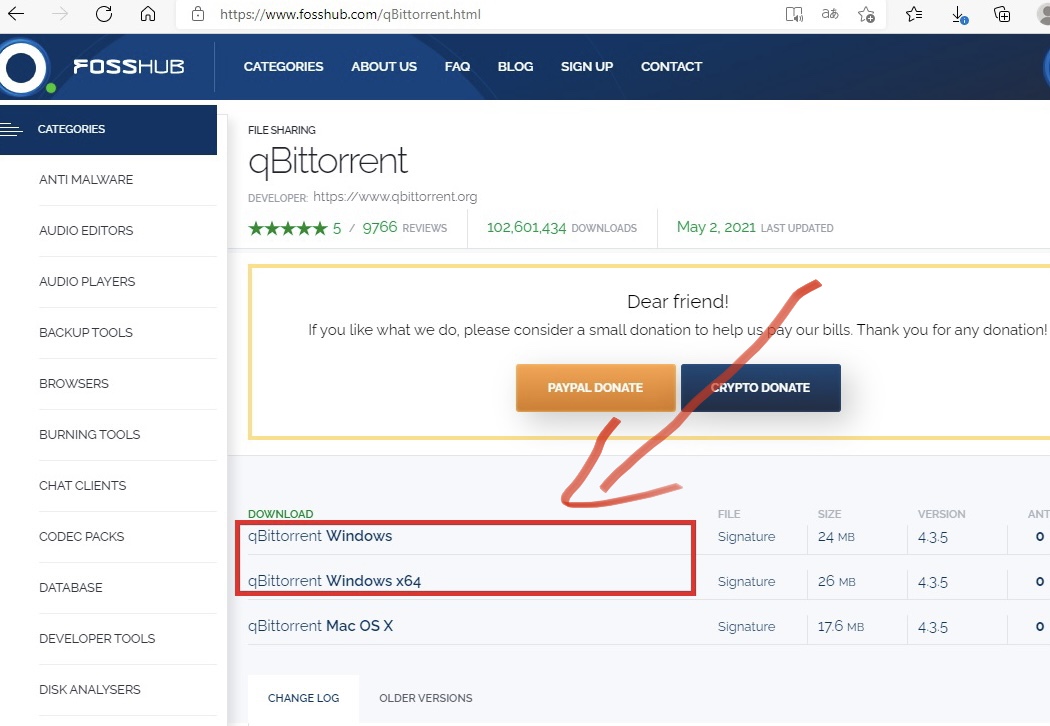Go to the browser home icon
Screen dimensions: 1050x726
point(148,14)
